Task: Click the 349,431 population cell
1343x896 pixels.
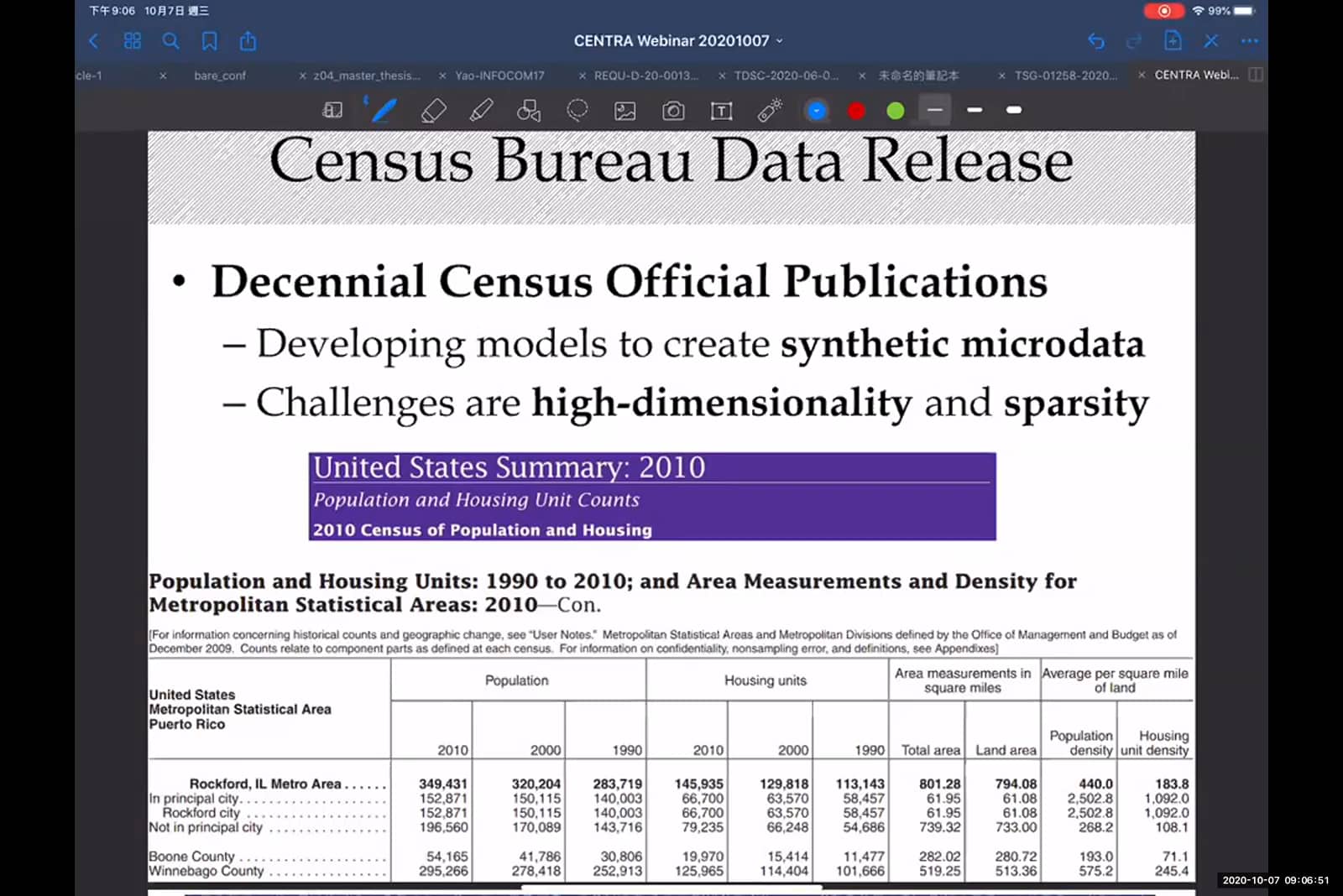Action: coord(443,784)
